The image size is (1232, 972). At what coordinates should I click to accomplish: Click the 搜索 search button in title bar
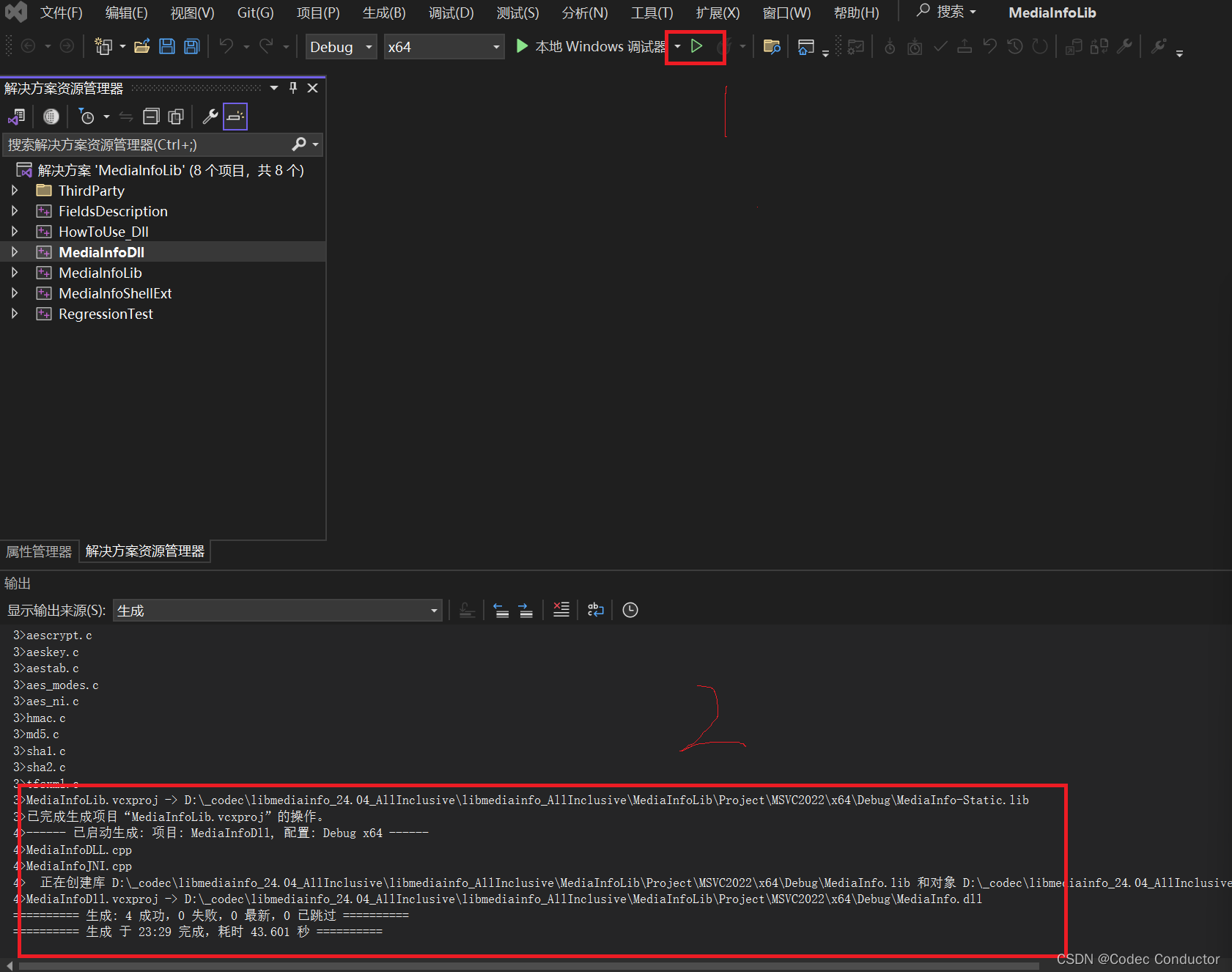(946, 12)
